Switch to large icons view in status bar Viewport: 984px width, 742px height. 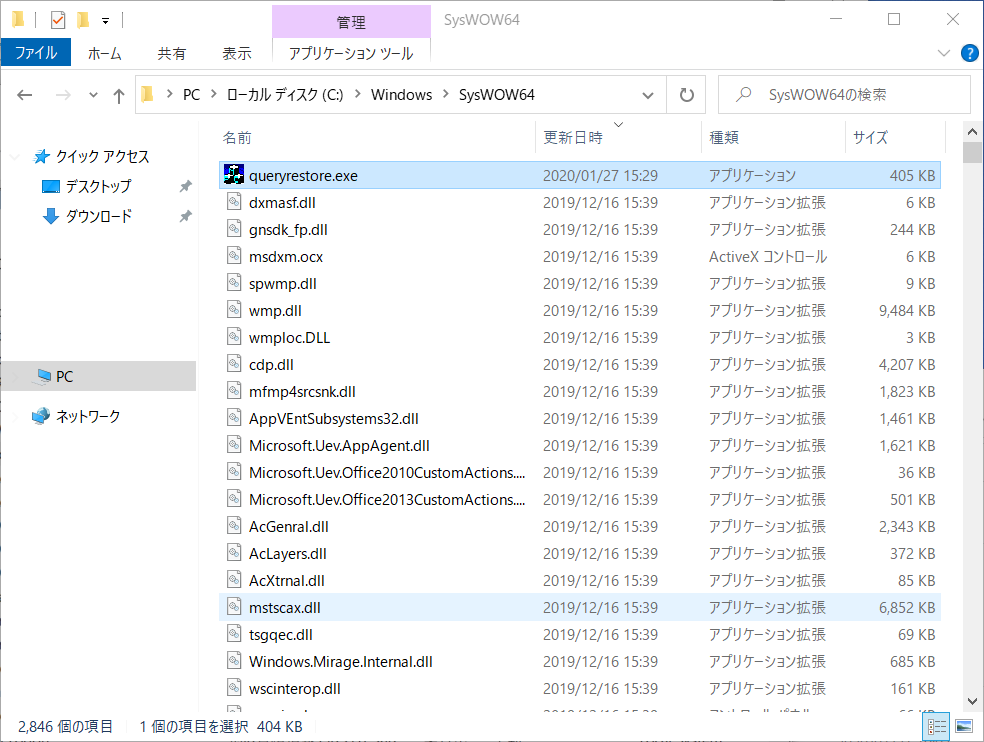(x=963, y=727)
